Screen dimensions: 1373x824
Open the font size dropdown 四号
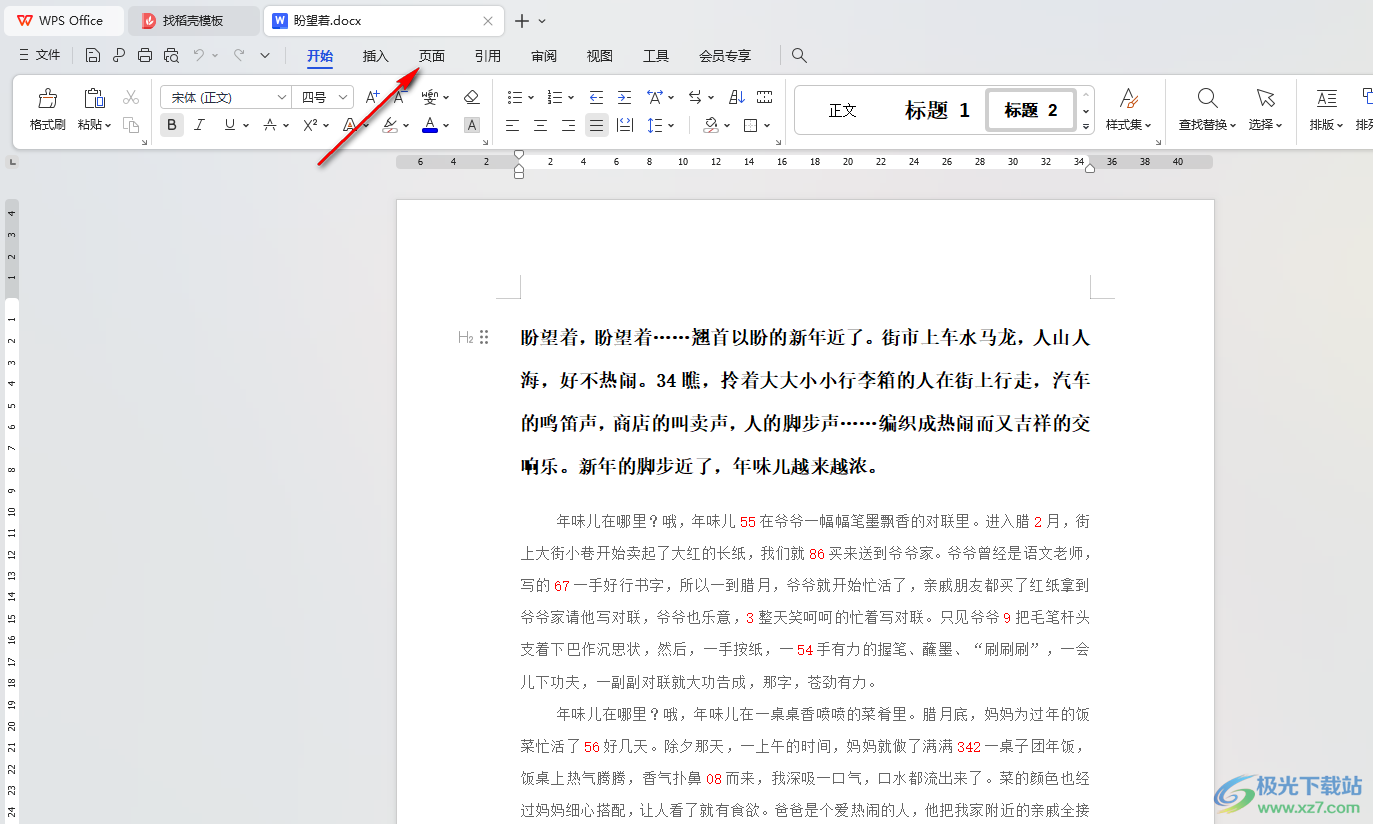[x=344, y=97]
